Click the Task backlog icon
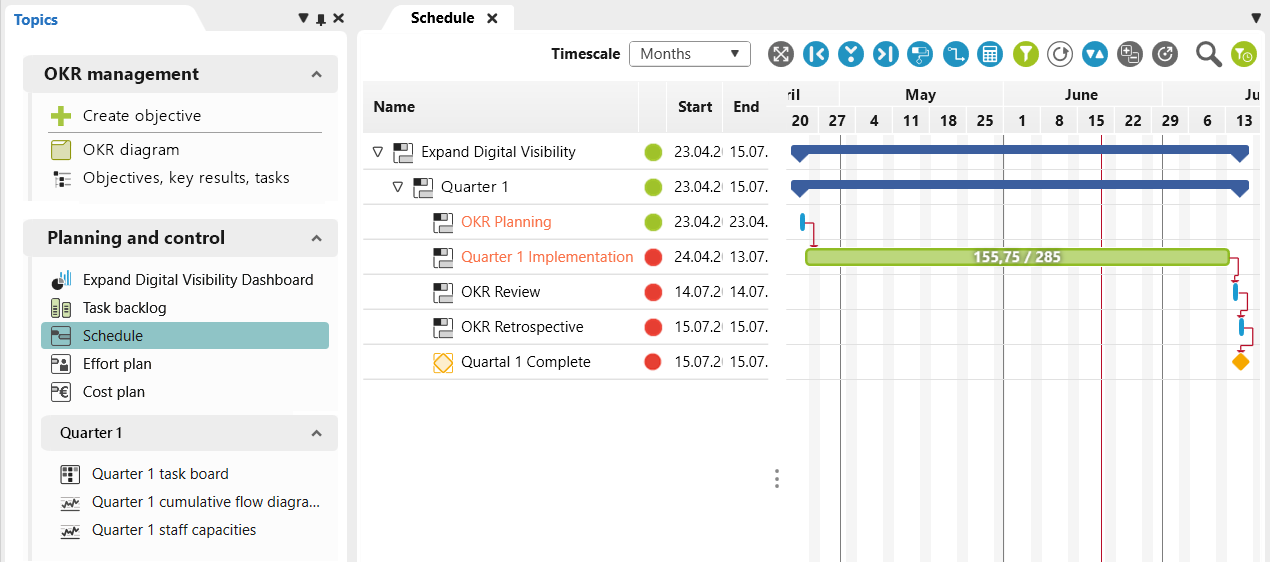The width and height of the screenshot is (1270, 562). (x=61, y=308)
